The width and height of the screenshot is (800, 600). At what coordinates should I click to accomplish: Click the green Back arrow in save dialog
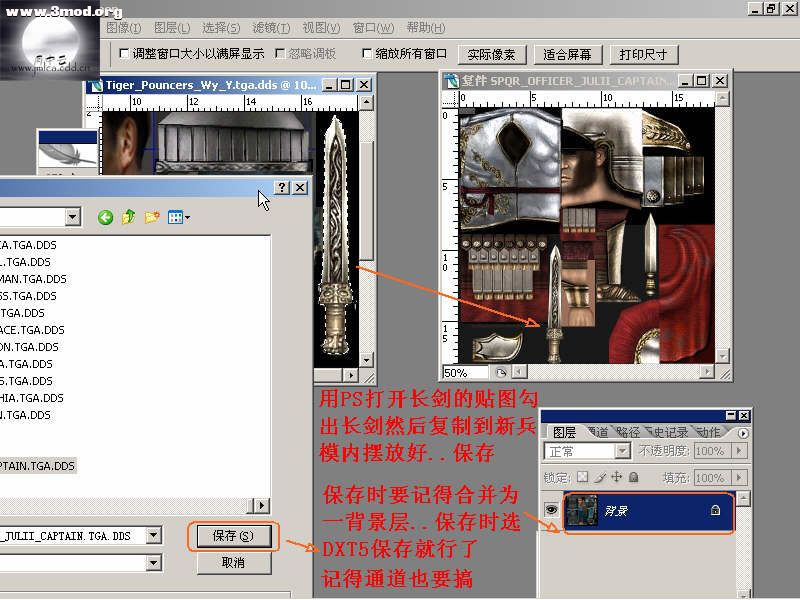pyautogui.click(x=105, y=217)
